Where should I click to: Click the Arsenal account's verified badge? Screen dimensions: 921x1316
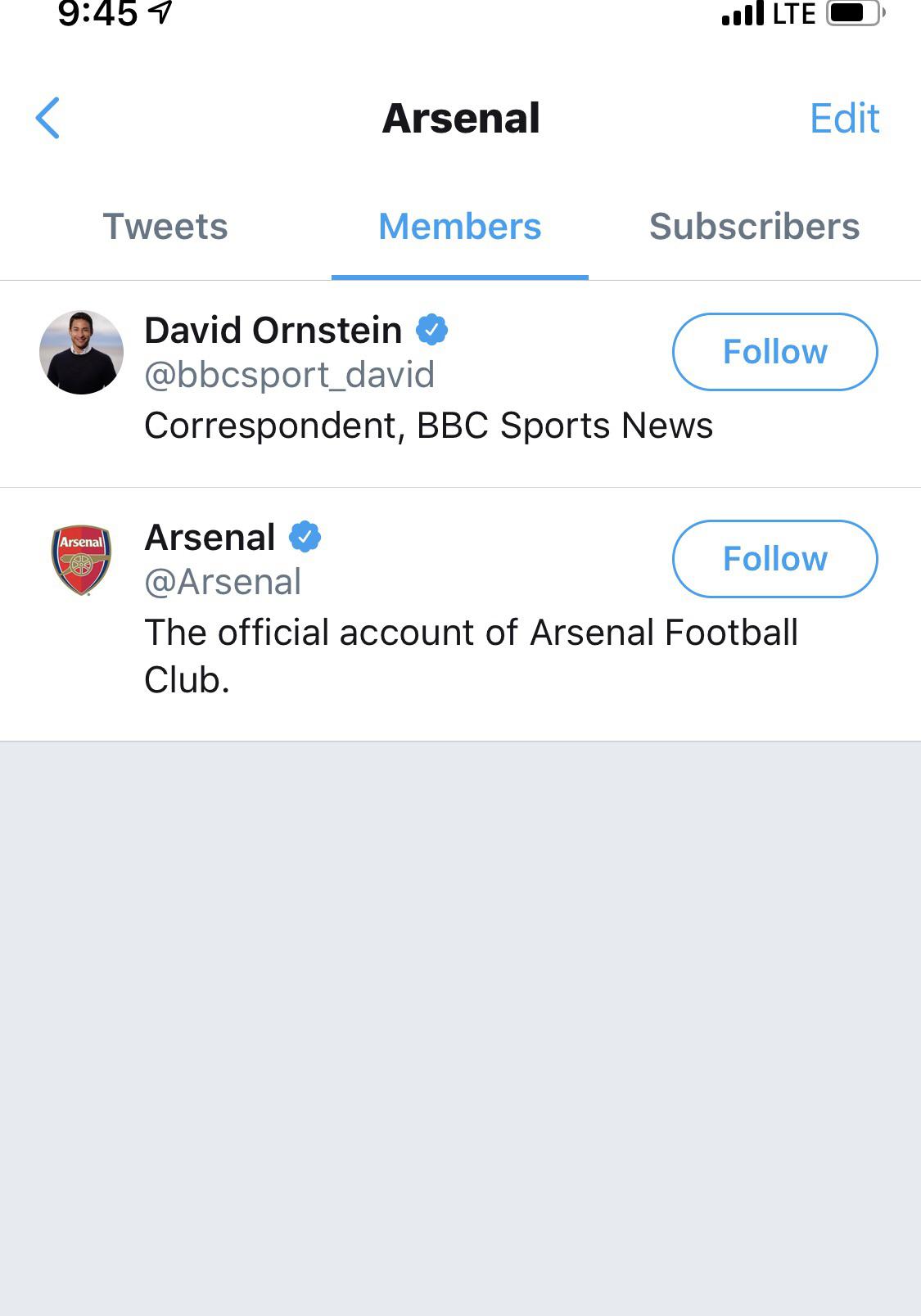pos(305,537)
